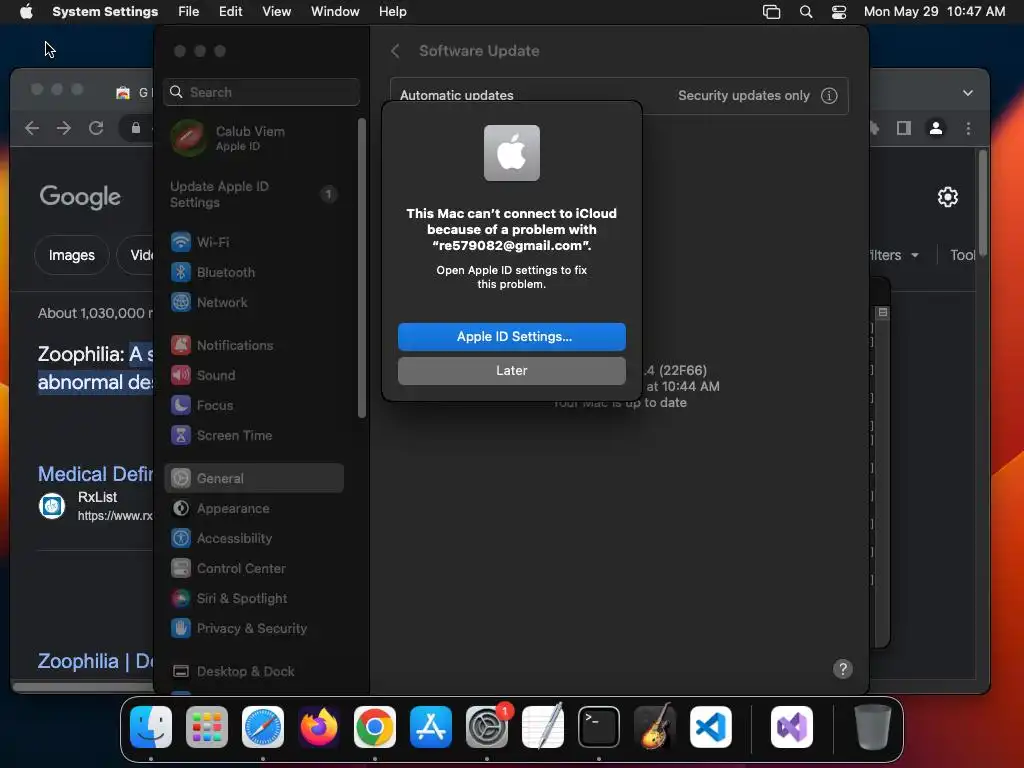Select Privacy & Security icon in sidebar
This screenshot has width=1024, height=768.
coord(181,628)
